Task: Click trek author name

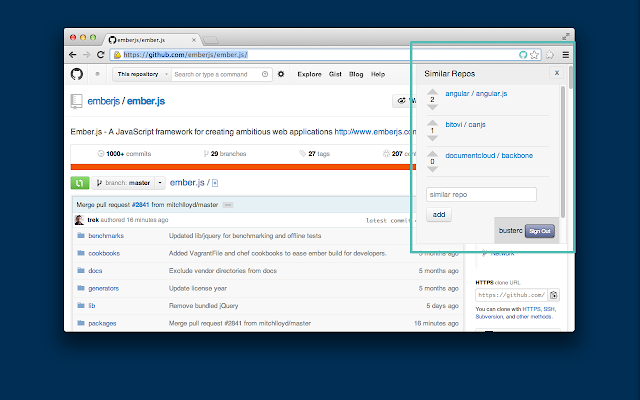Action: pos(93,220)
